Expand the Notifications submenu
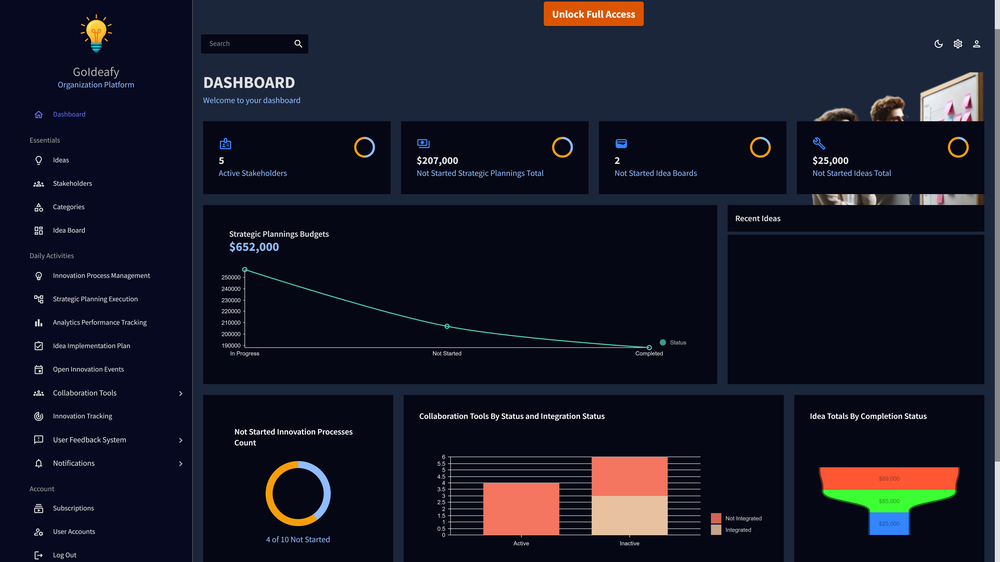Screen dimensions: 1000x562 click(x=180, y=464)
